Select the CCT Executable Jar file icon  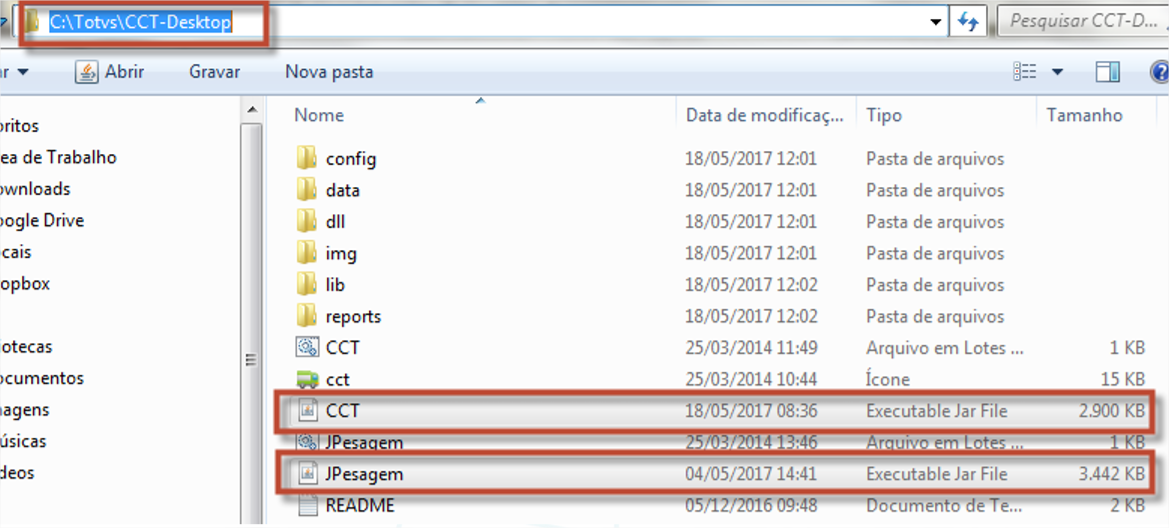click(x=307, y=410)
